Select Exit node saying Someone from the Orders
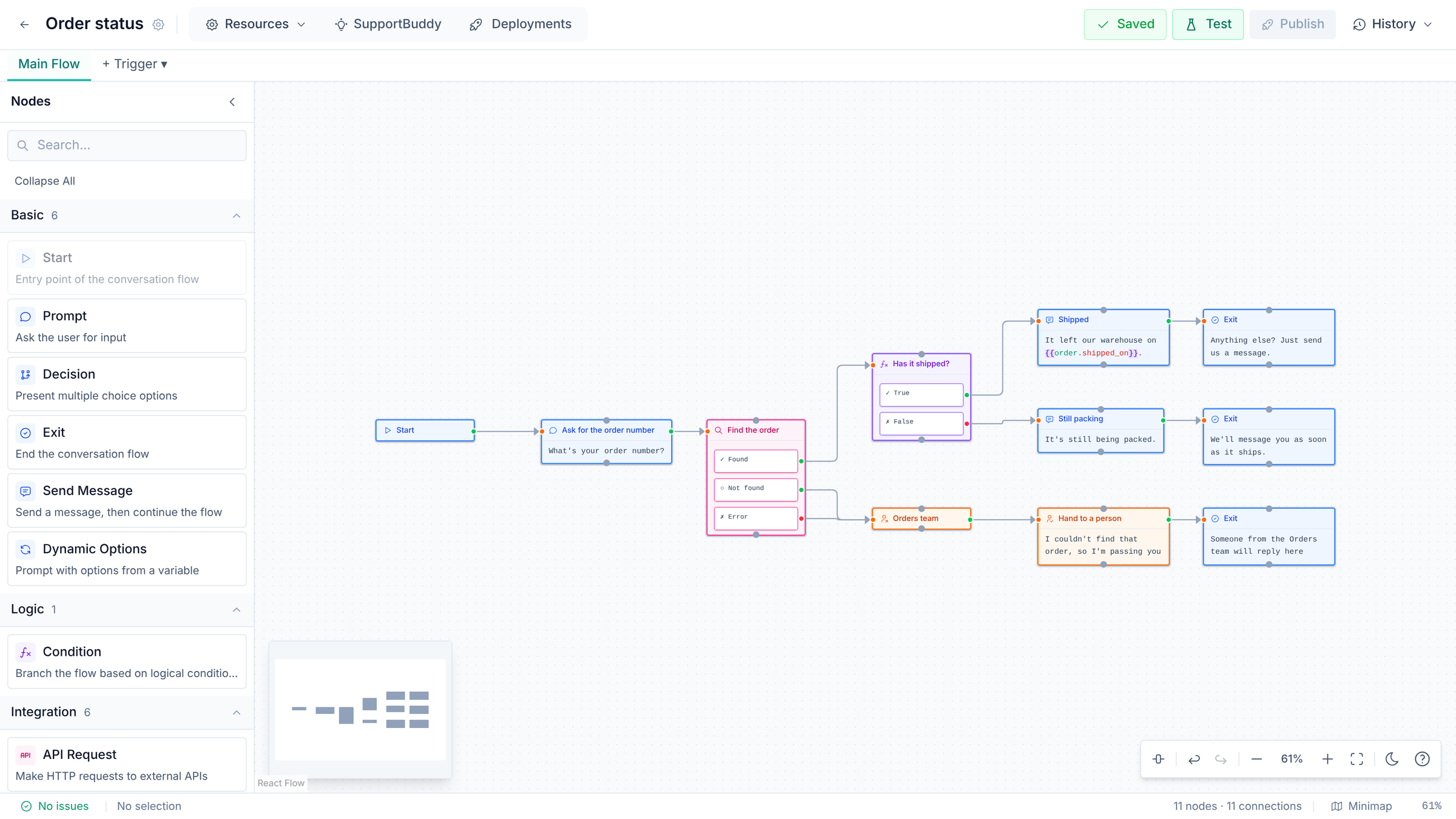 (1269, 536)
